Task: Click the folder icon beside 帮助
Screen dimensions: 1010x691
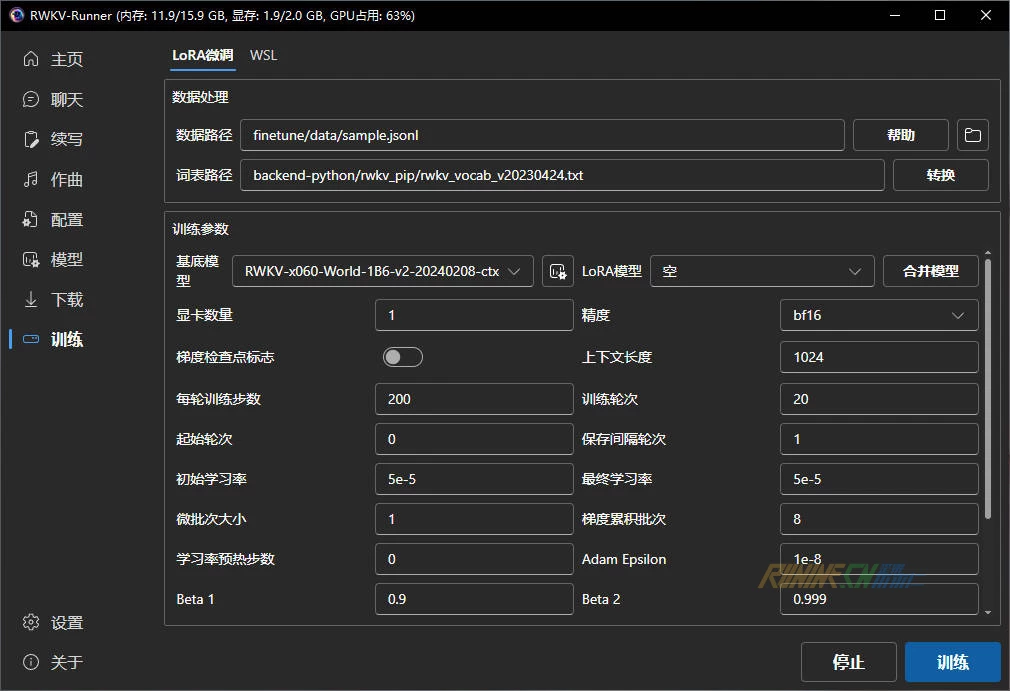Action: pos(972,135)
